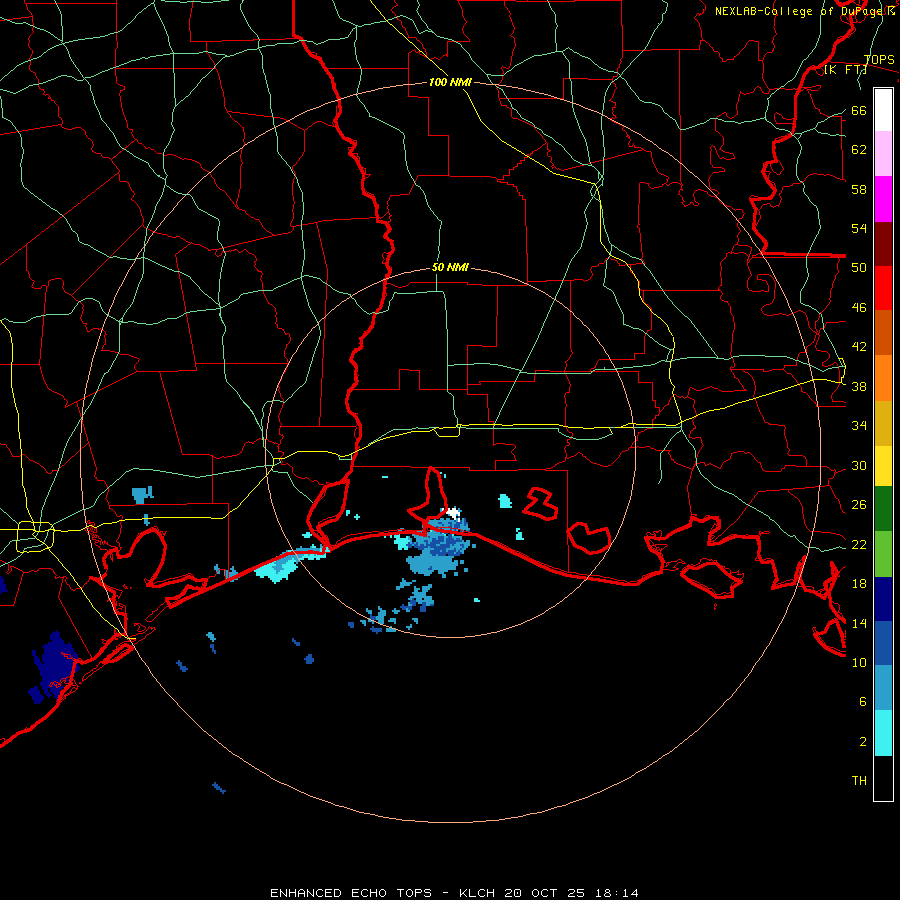Click the legend value 42
The width and height of the screenshot is (900, 900).
pos(859,347)
